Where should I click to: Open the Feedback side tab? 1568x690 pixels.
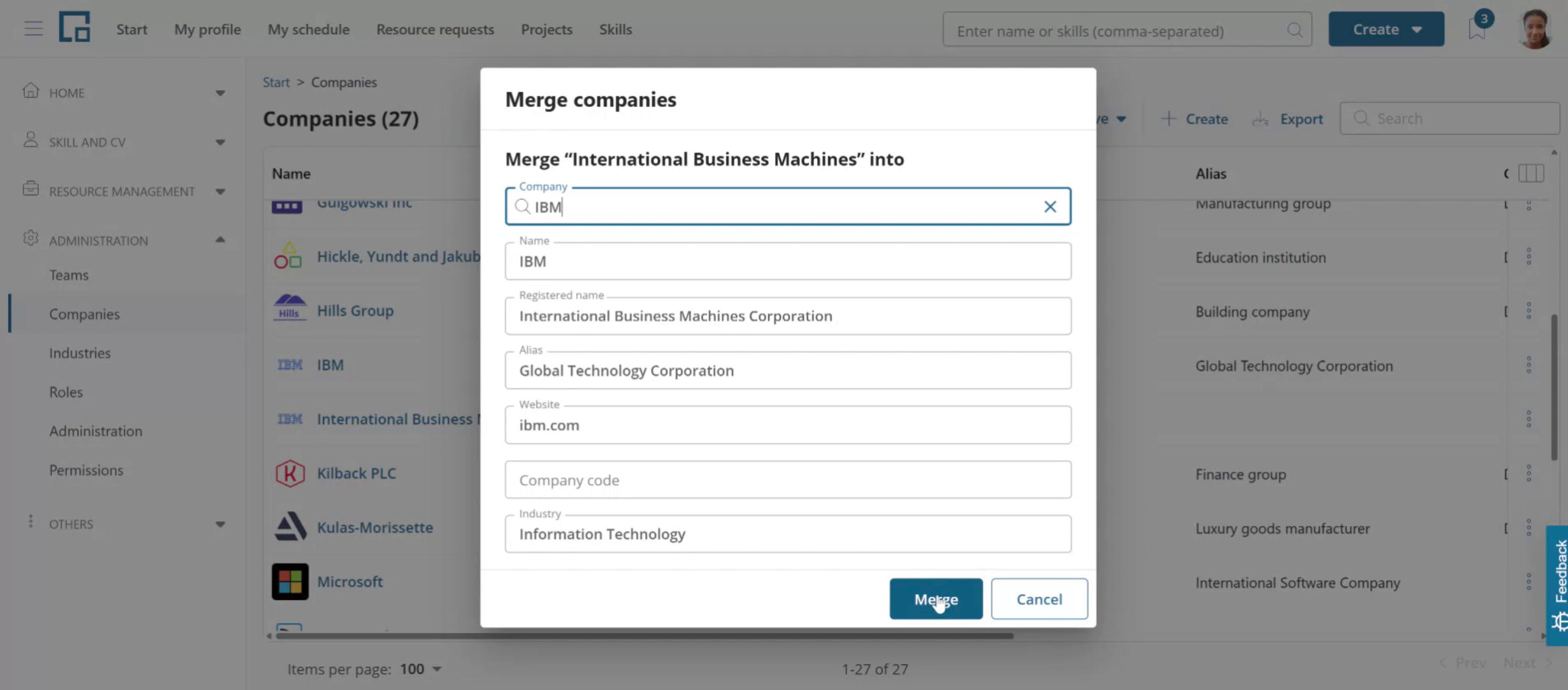pos(1558,586)
